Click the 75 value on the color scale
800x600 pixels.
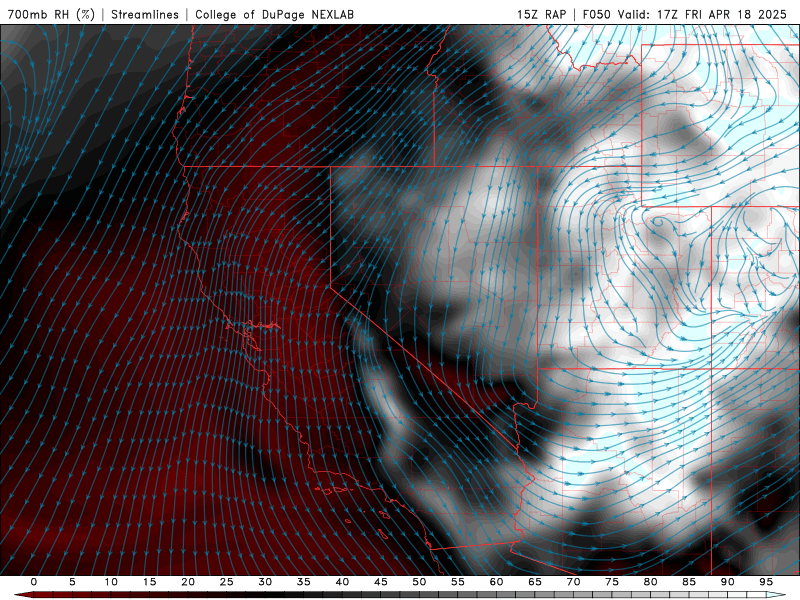[x=612, y=582]
